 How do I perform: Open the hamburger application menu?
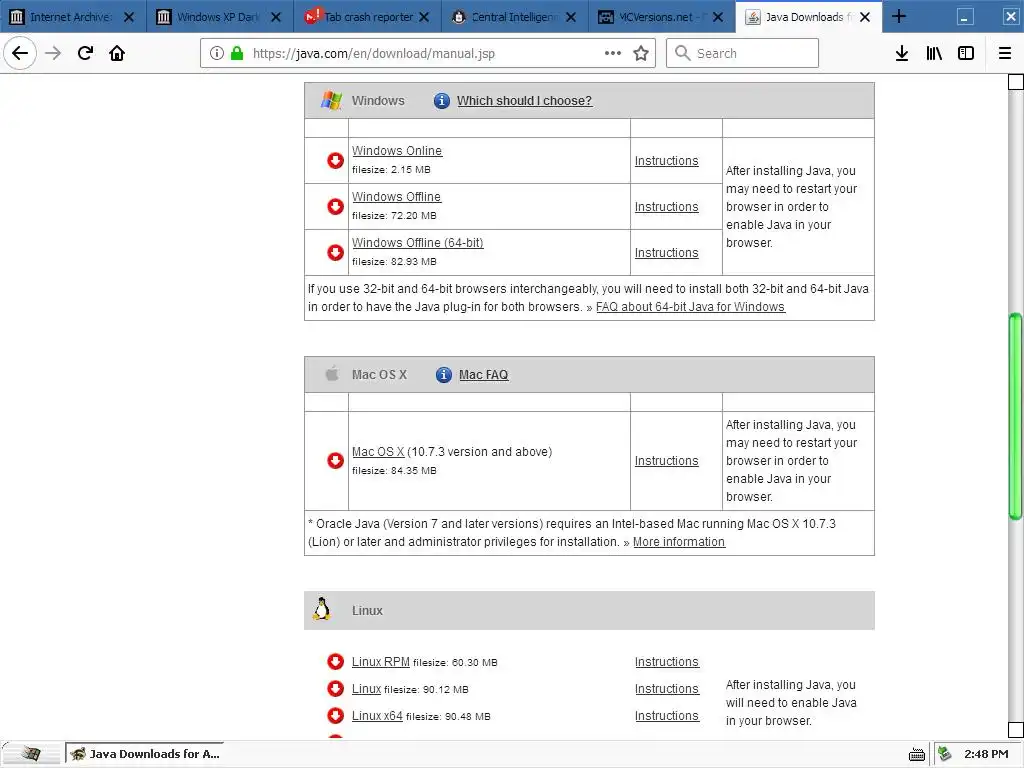(x=1005, y=53)
